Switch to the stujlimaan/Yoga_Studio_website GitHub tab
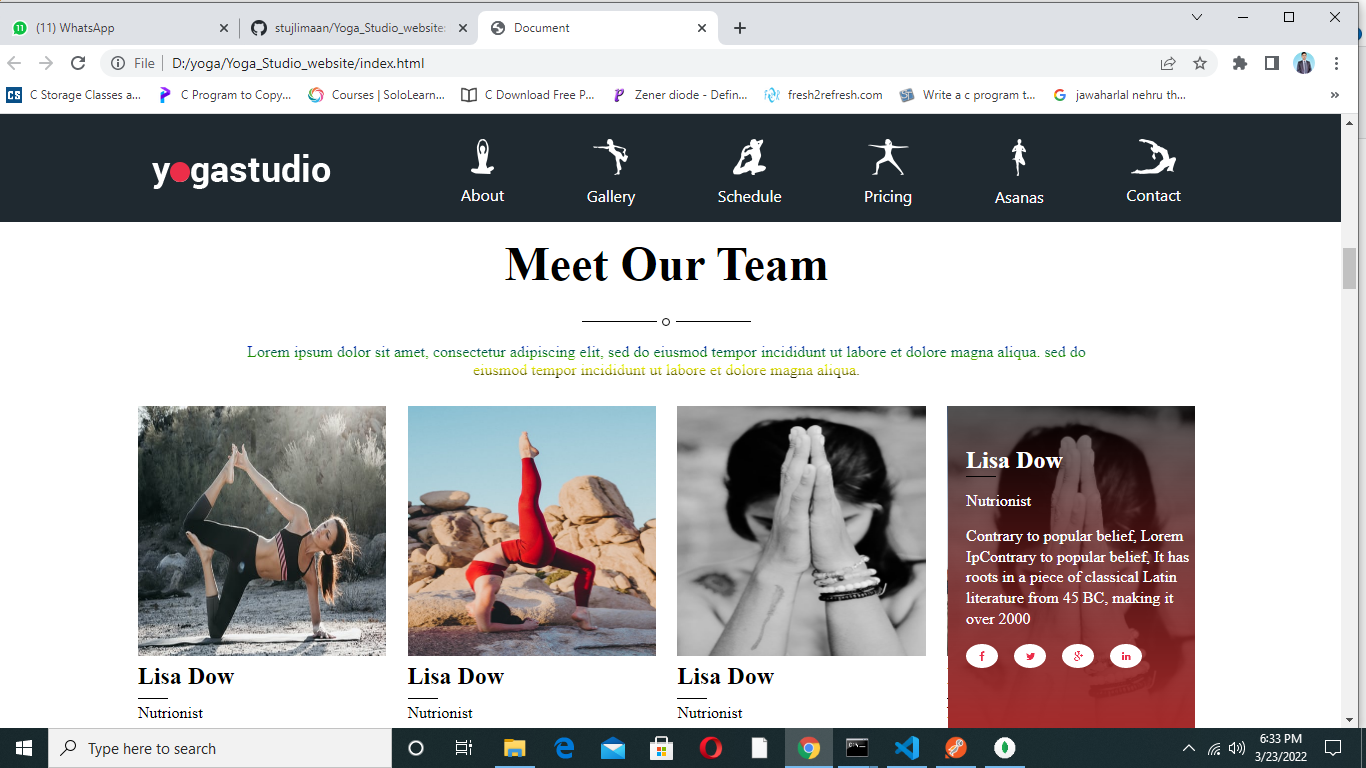This screenshot has width=1366, height=768. [358, 28]
